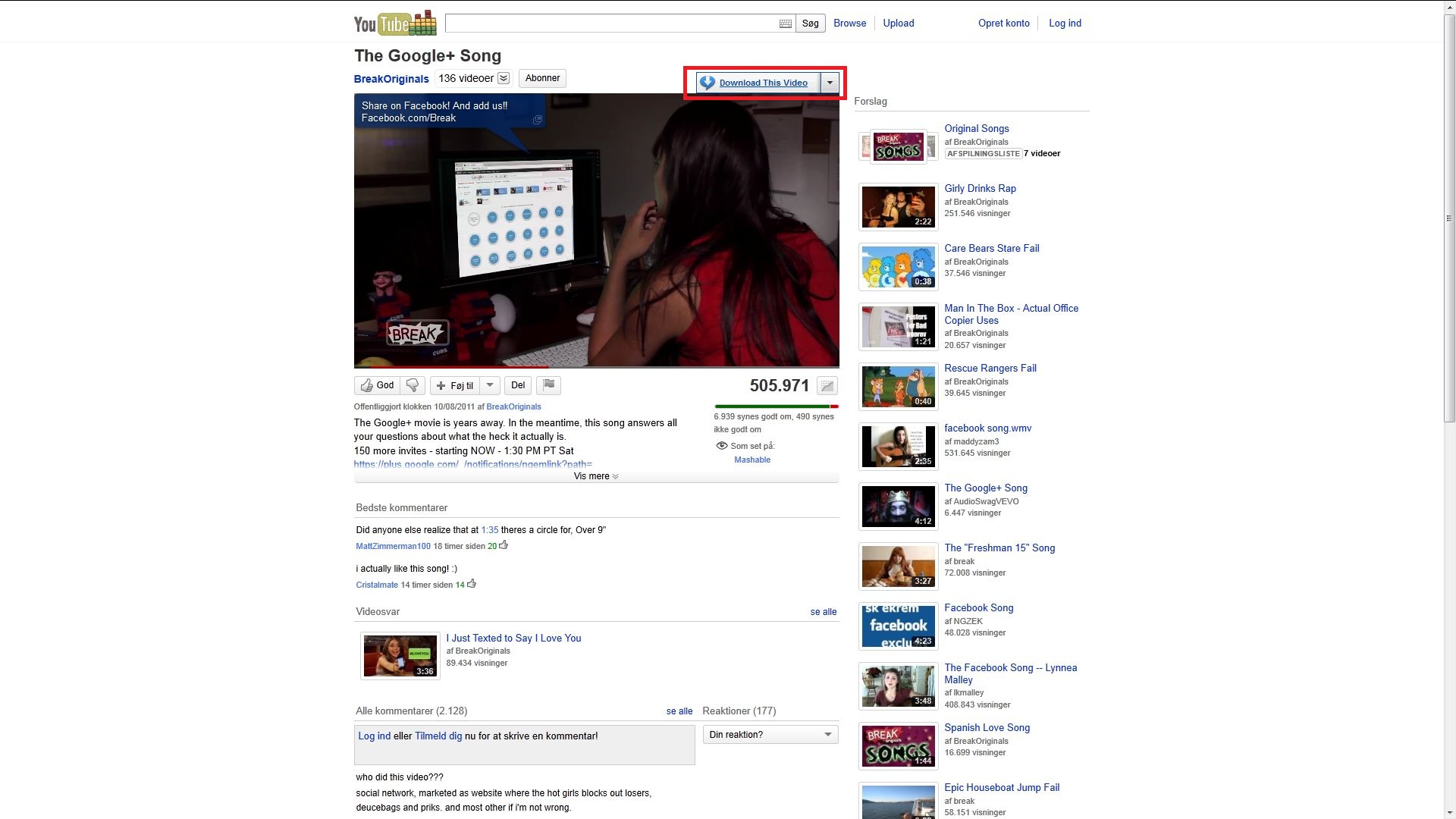
Task: Open the Download This Video dropdown arrow
Action: pos(830,83)
